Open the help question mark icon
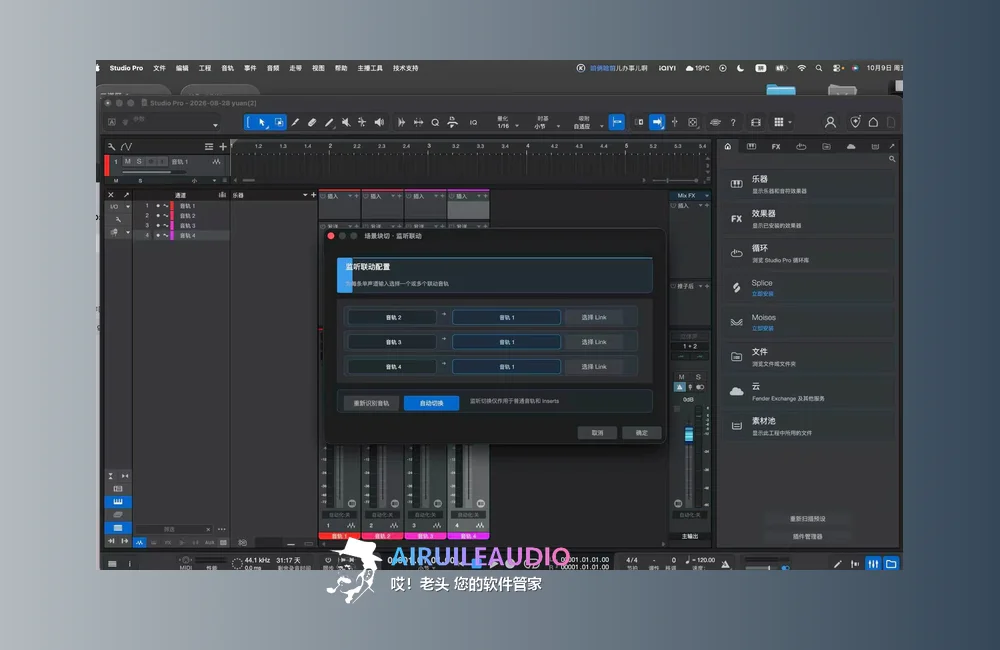The width and height of the screenshot is (1000, 650). point(733,122)
